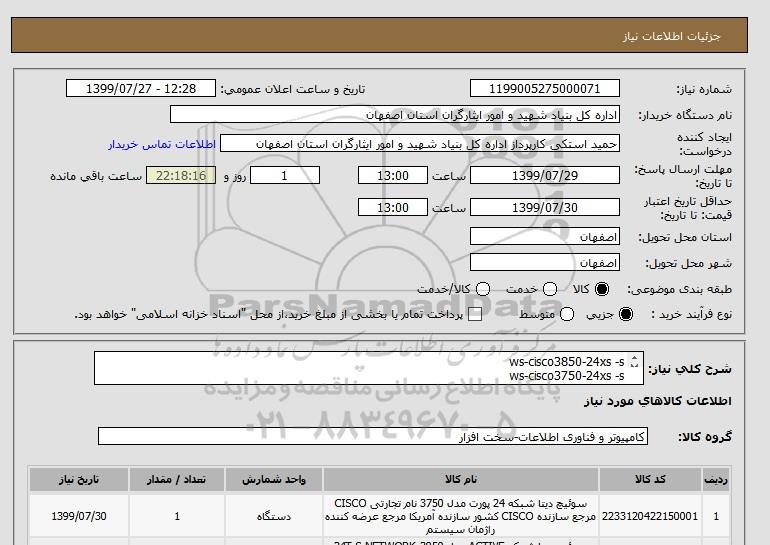Select the متوسط purchase type radio
The height and width of the screenshot is (545, 770).
[567, 314]
